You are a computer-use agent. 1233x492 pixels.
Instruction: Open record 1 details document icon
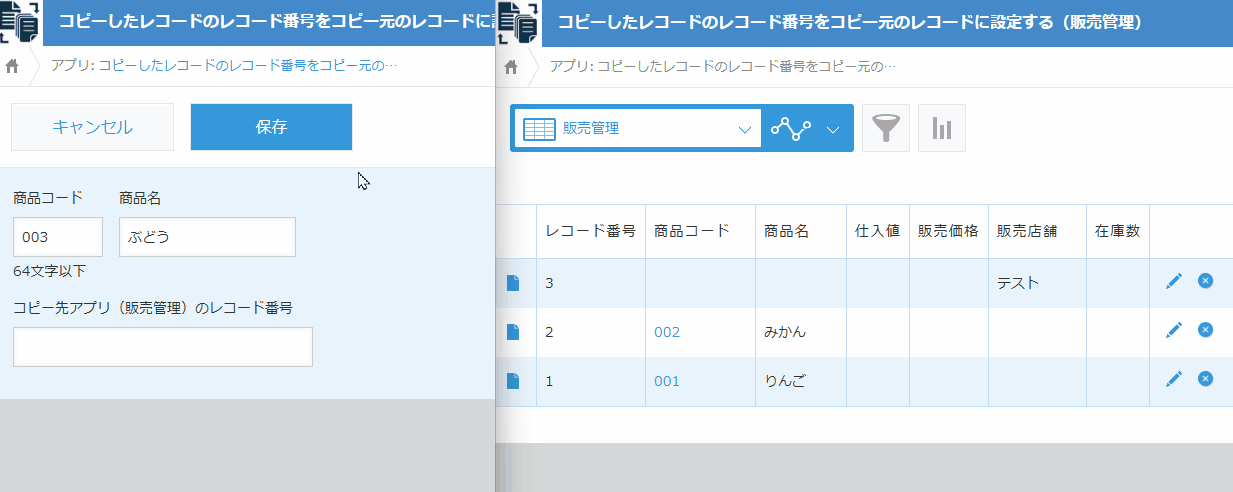513,381
